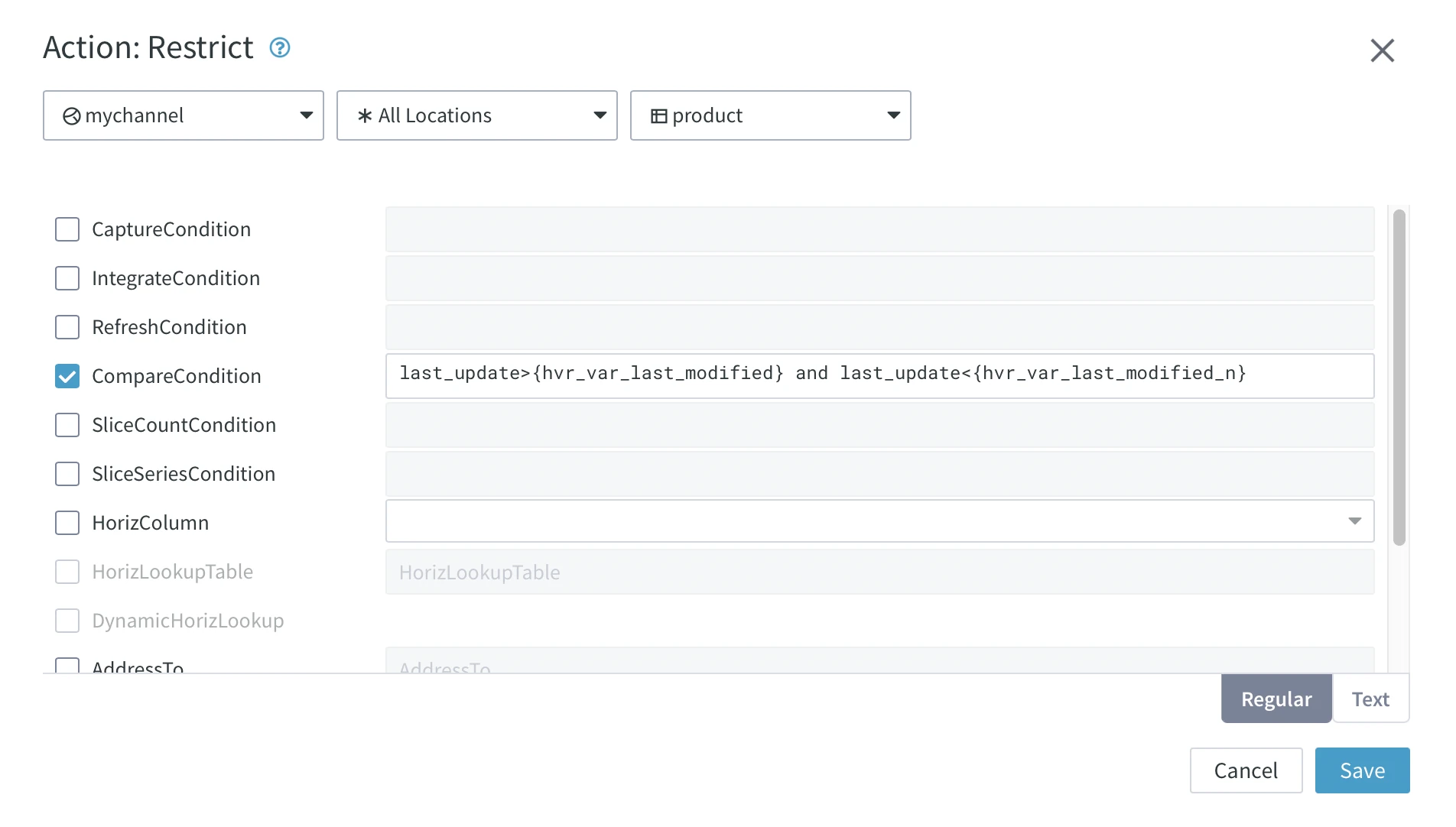
Task: Open the All Locations dropdown
Action: click(x=600, y=115)
